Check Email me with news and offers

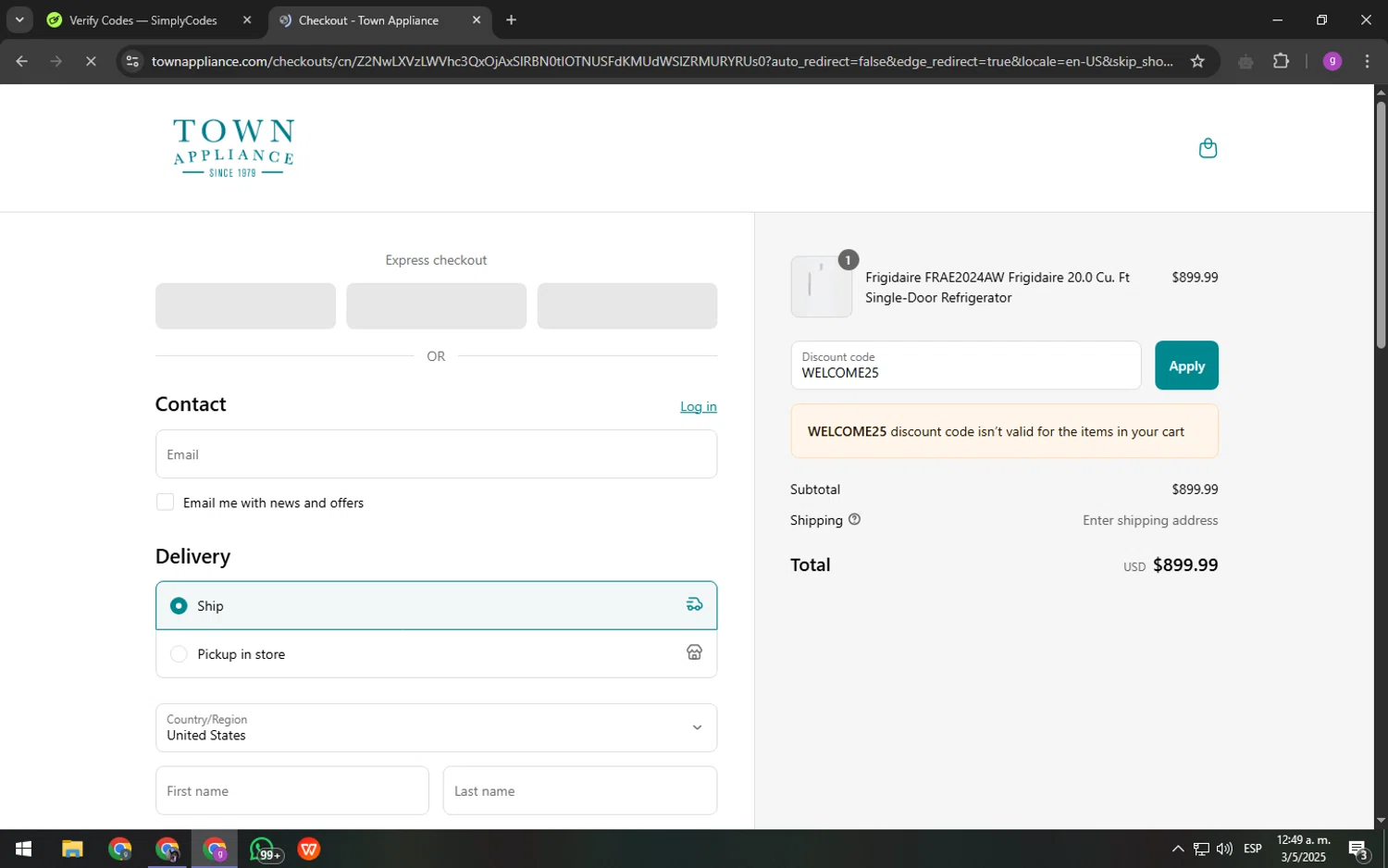[x=165, y=502]
